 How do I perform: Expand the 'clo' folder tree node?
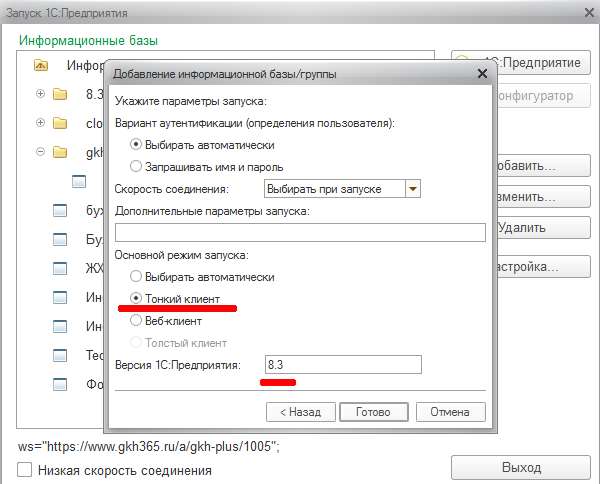click(x=40, y=123)
